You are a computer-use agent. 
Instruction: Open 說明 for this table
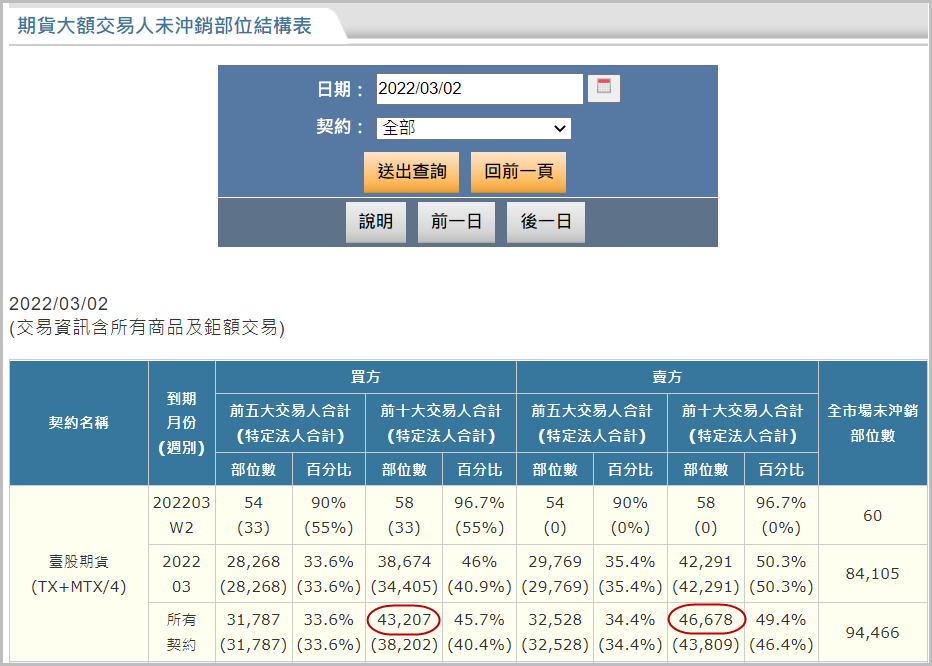(x=376, y=222)
